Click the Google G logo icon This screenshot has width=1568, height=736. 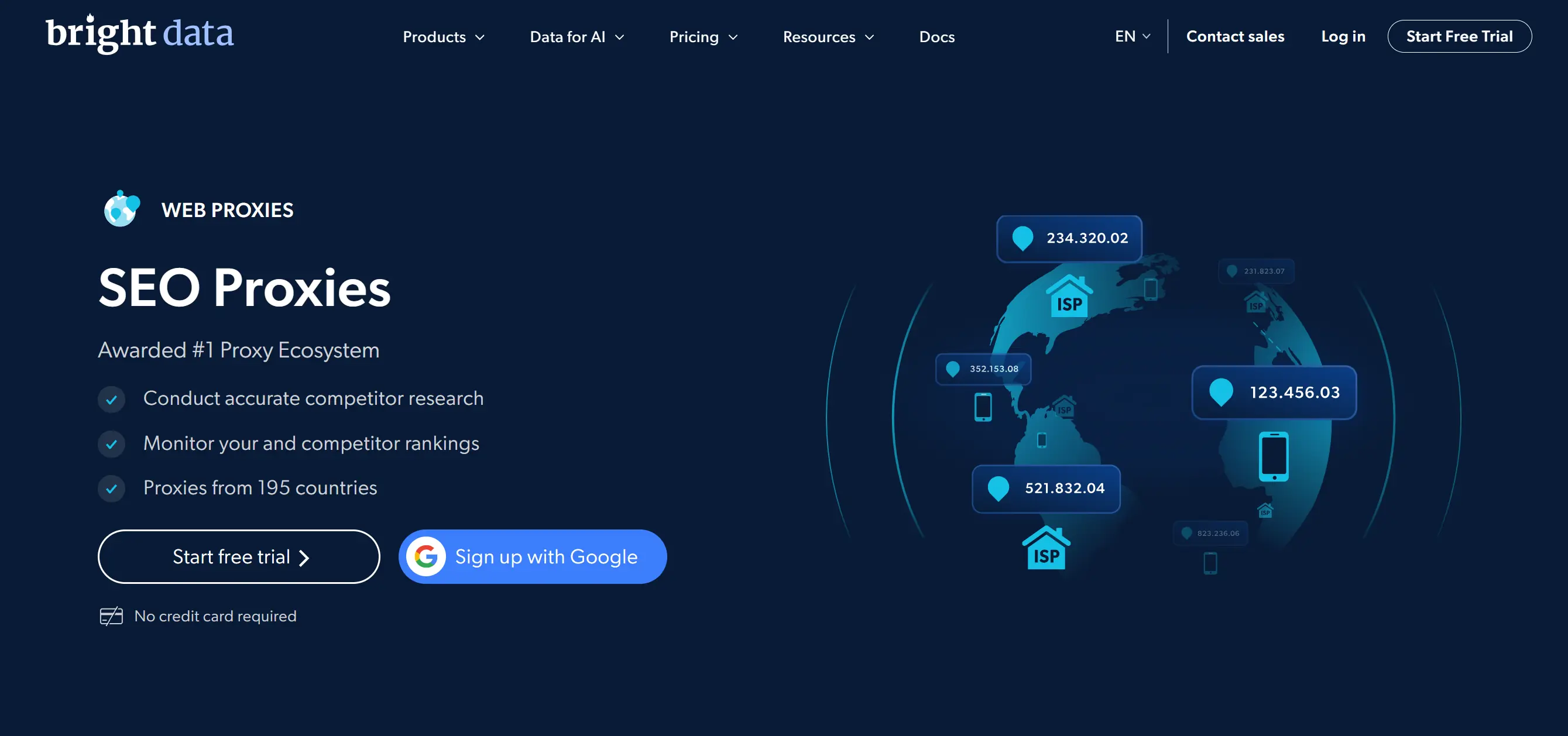coord(426,556)
